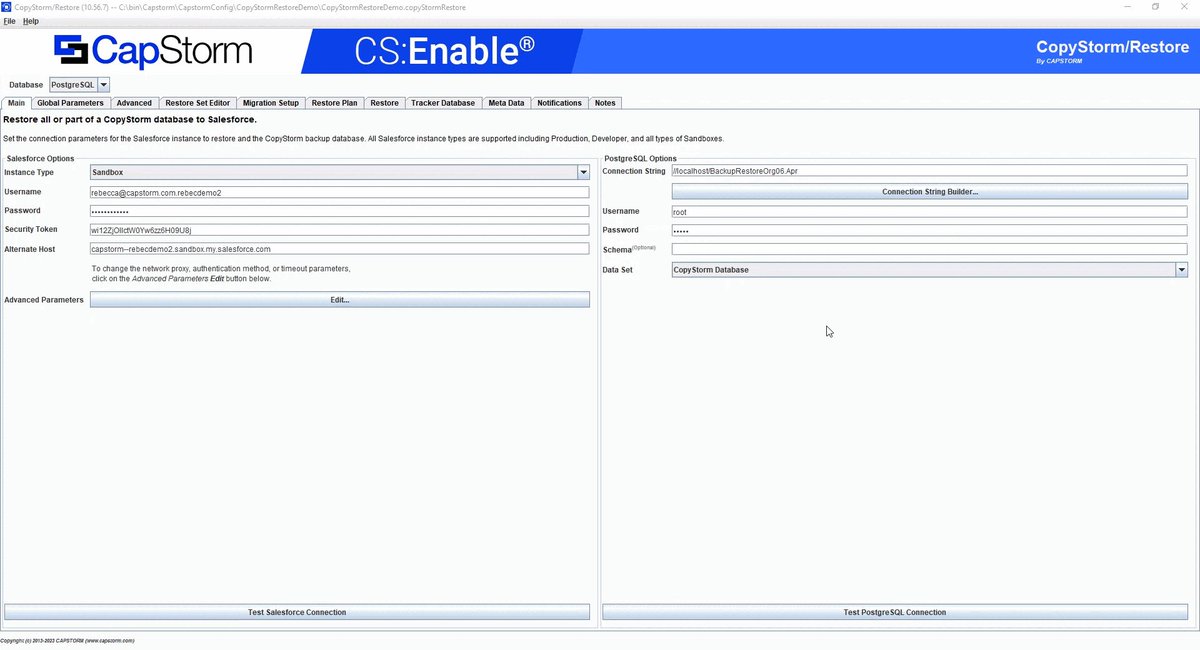This screenshot has width=1200, height=650.
Task: Click the 'Advanced Parameters' label
Action: click(x=44, y=300)
